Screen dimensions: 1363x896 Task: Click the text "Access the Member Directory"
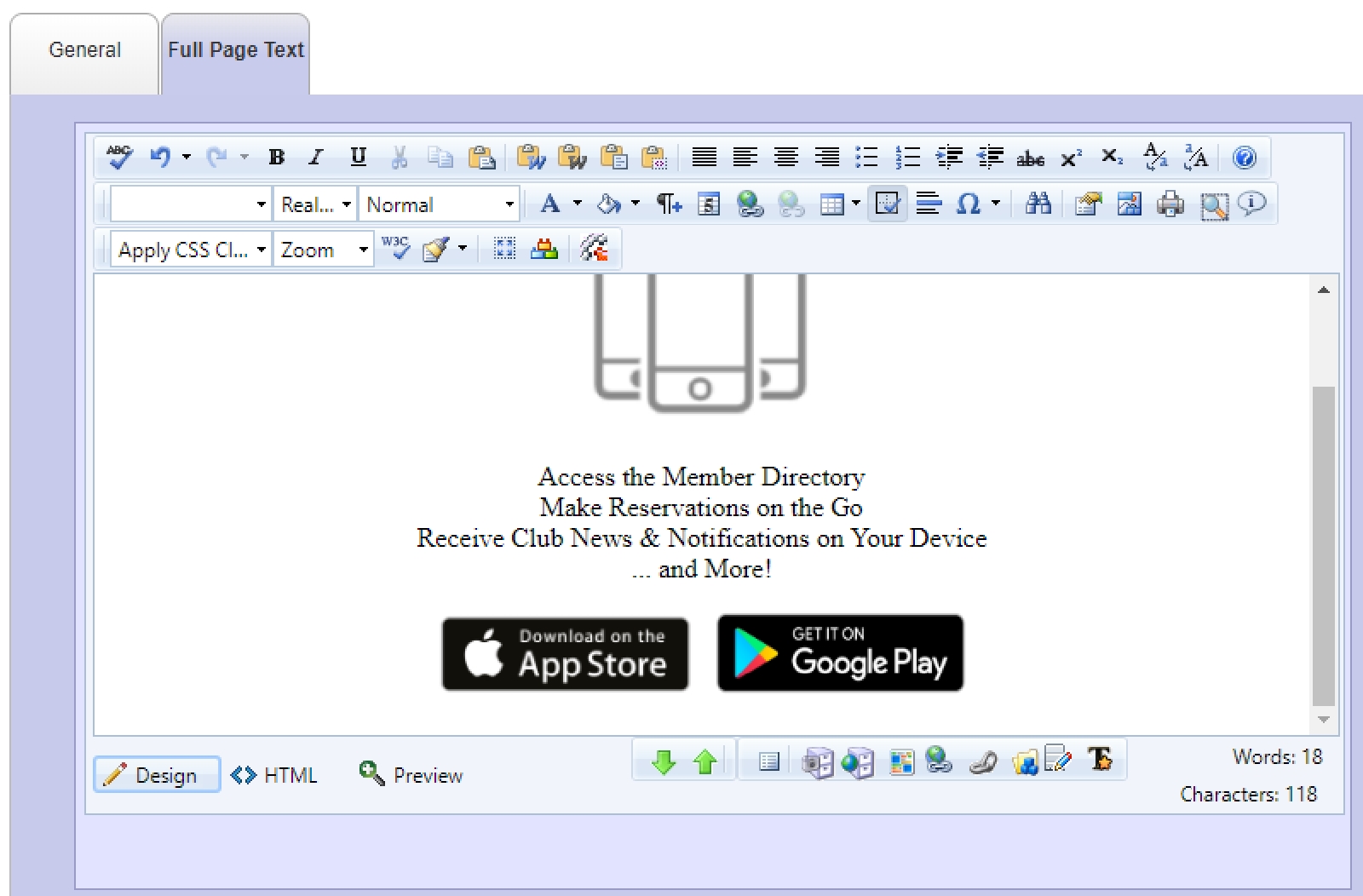tap(701, 476)
